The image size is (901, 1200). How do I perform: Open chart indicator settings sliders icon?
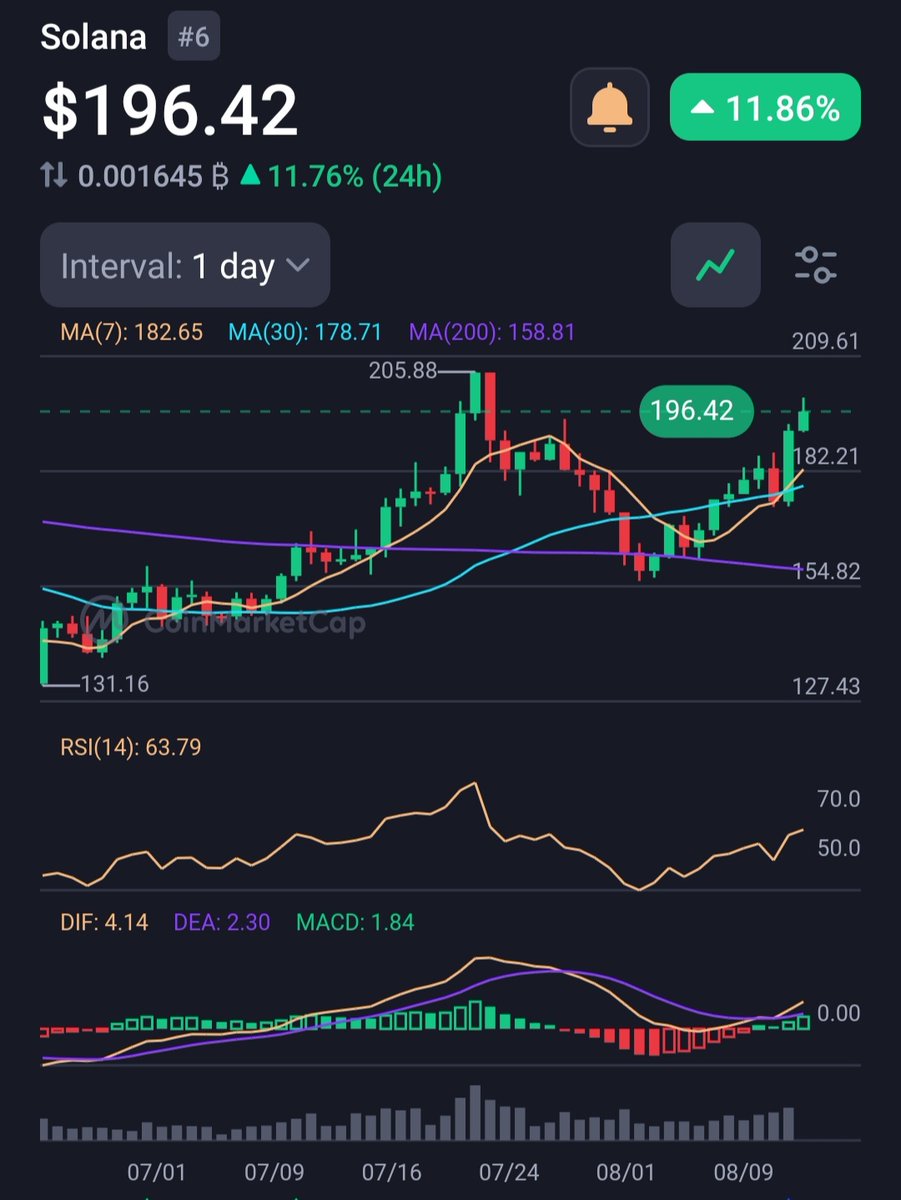(816, 265)
